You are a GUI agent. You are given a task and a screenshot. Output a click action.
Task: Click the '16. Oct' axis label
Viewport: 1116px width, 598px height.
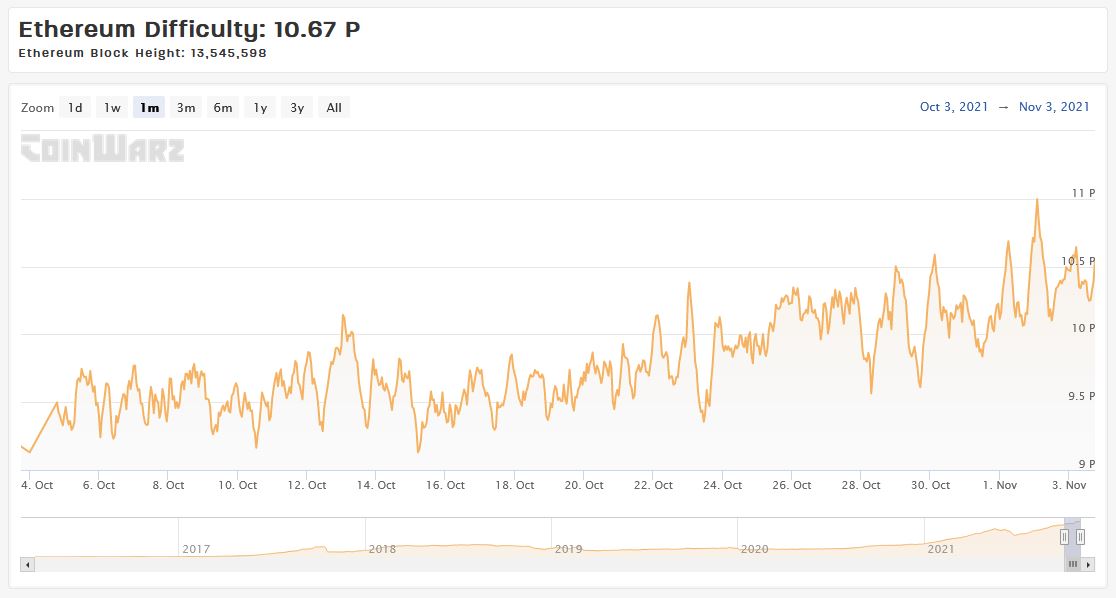[x=446, y=485]
